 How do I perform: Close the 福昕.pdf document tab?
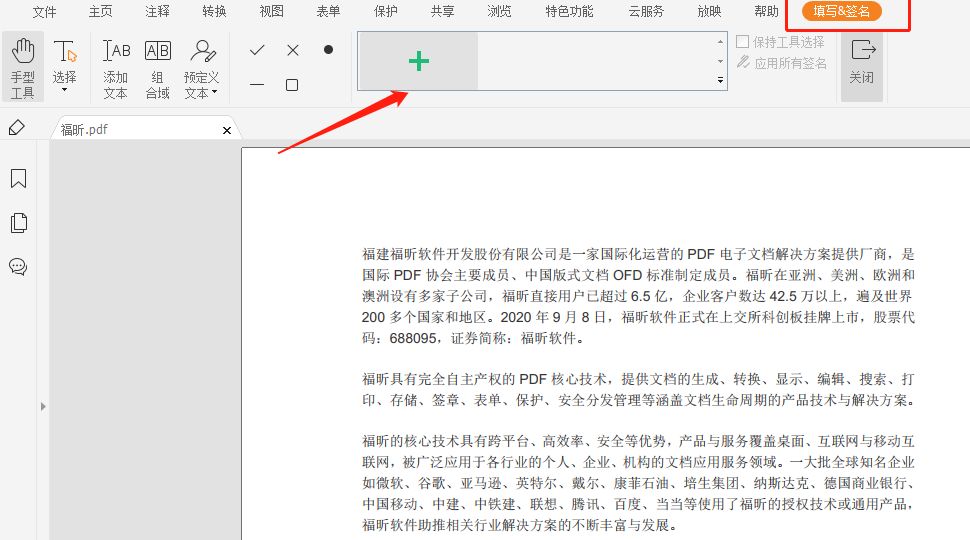(x=227, y=130)
